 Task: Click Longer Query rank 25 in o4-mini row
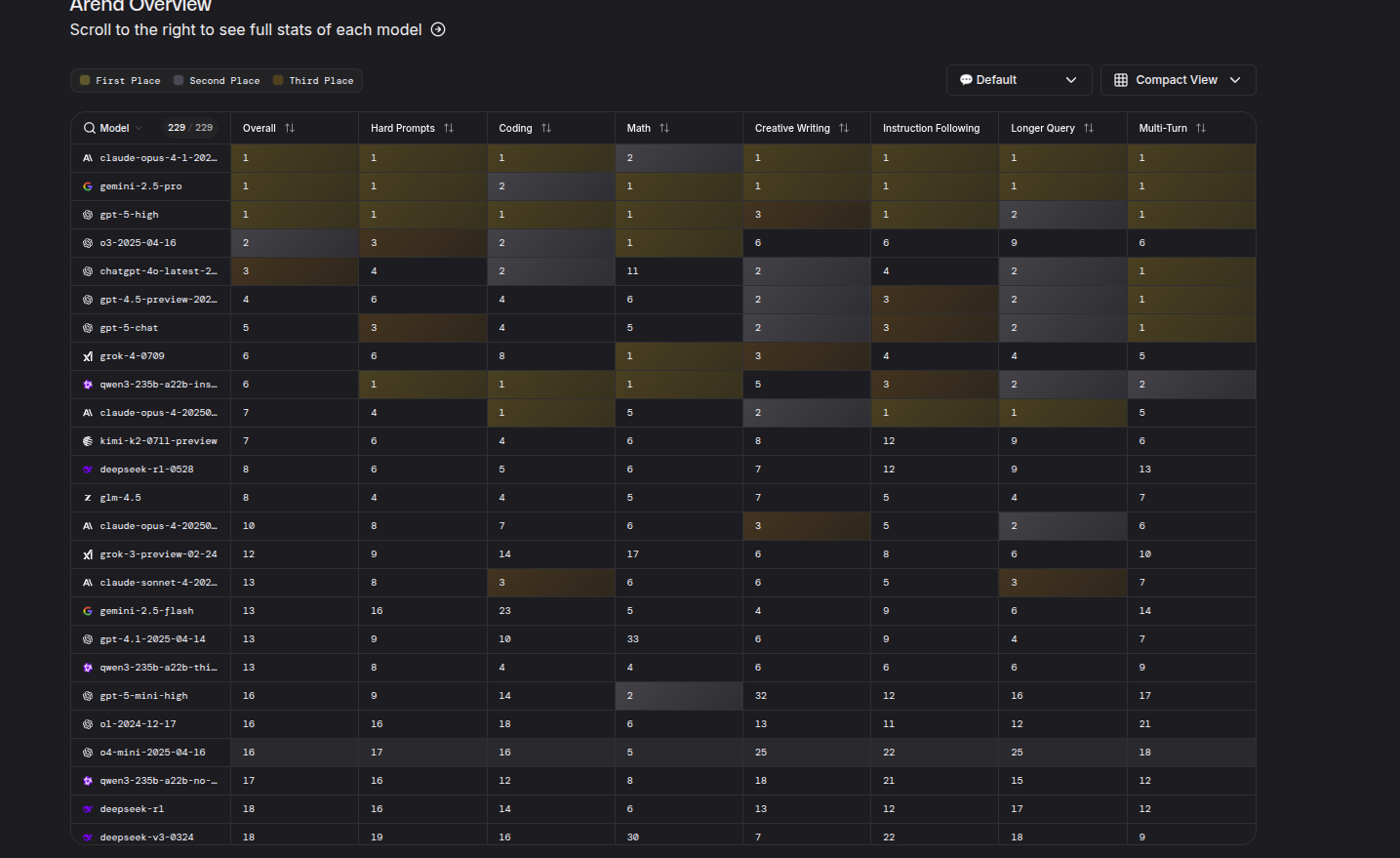(x=1017, y=753)
